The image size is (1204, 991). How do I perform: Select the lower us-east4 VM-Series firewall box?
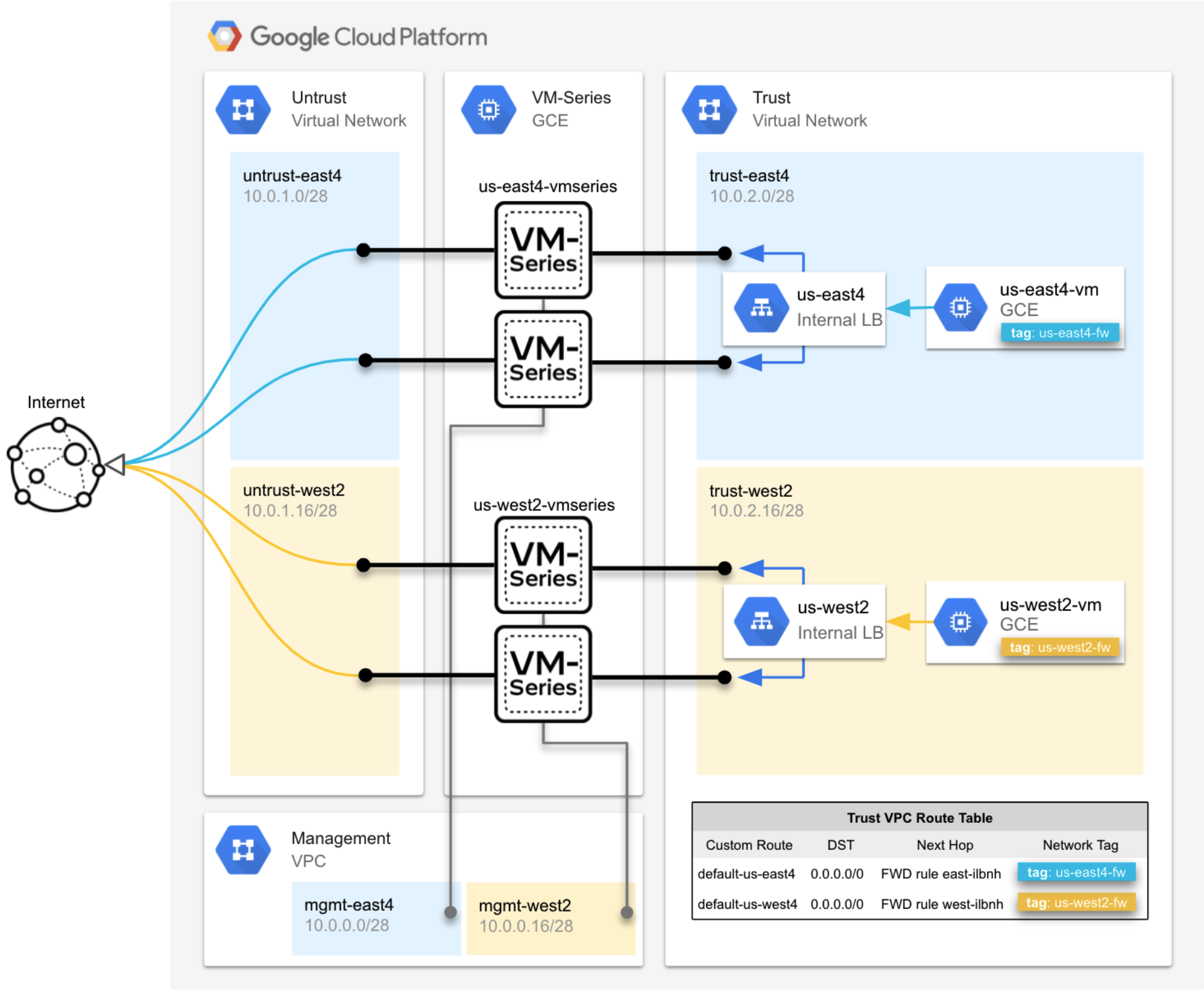click(543, 359)
